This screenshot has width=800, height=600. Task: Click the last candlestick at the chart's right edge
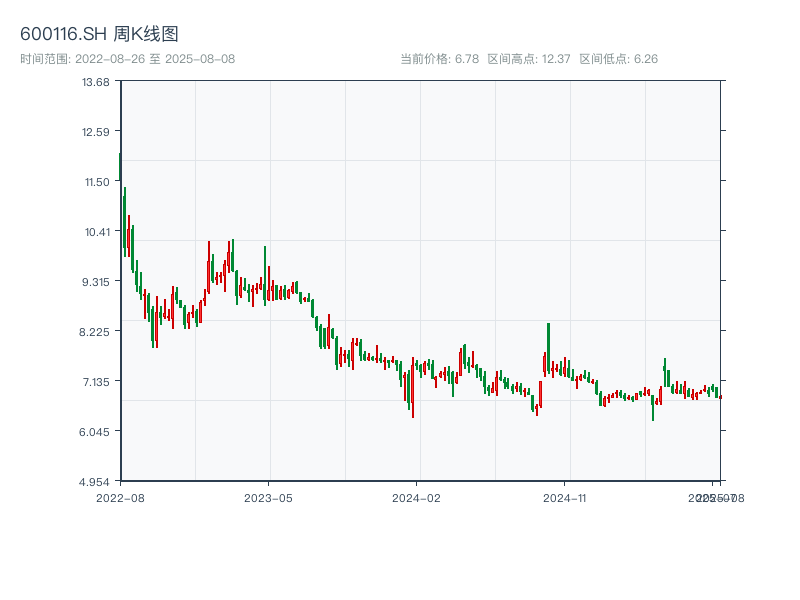(x=720, y=397)
